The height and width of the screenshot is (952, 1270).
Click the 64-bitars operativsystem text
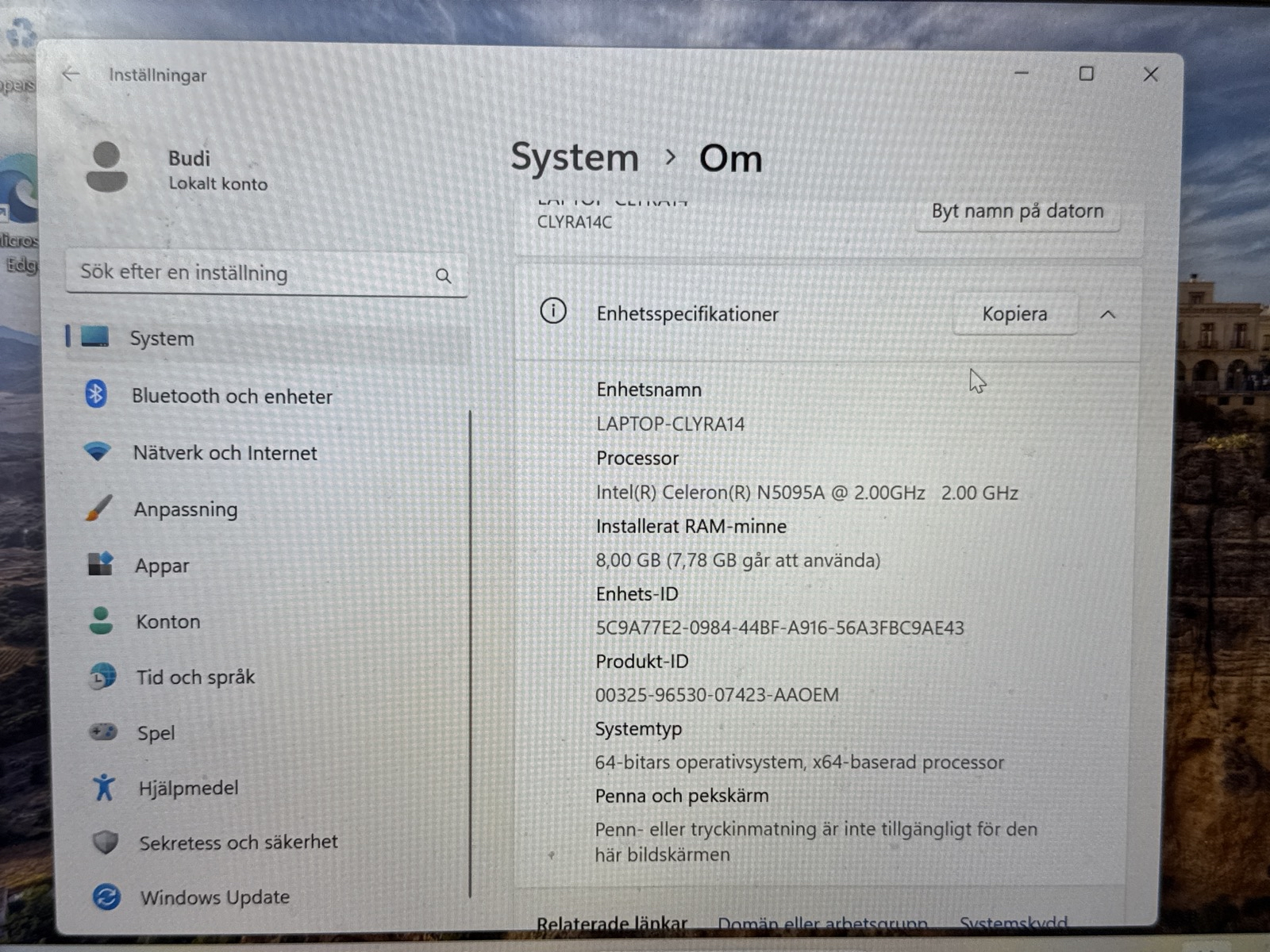[799, 762]
